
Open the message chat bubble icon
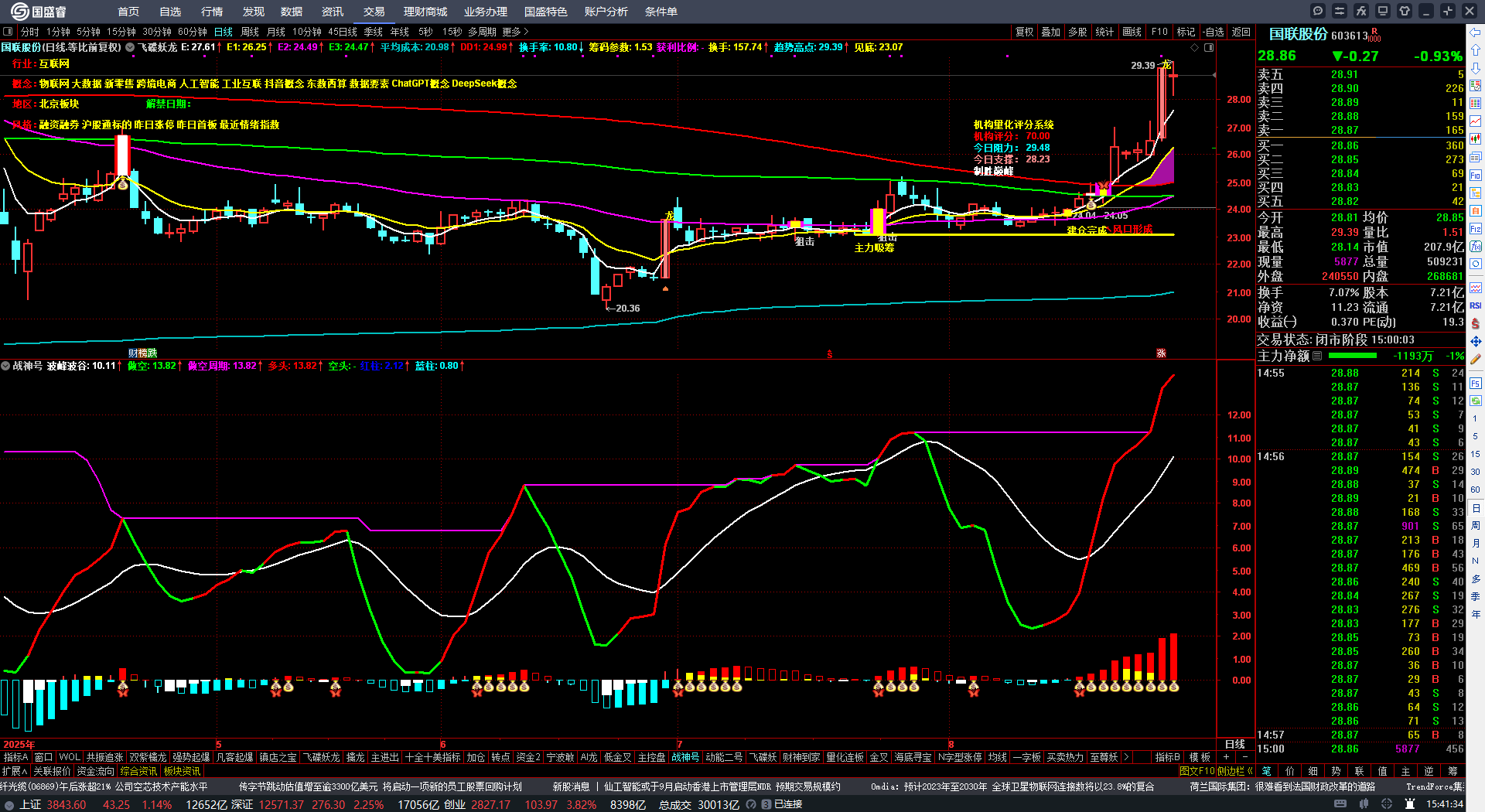pyautogui.click(x=1318, y=11)
